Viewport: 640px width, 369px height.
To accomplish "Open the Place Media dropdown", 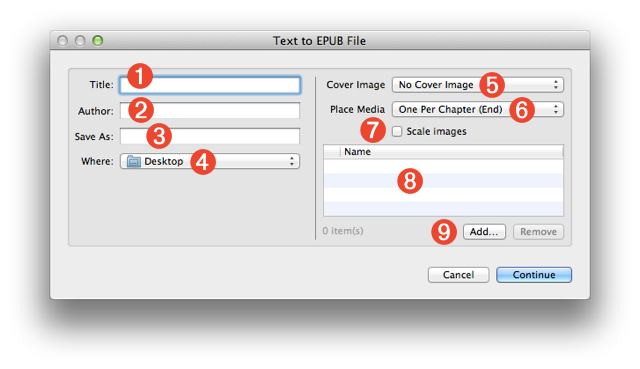I will point(478,109).
